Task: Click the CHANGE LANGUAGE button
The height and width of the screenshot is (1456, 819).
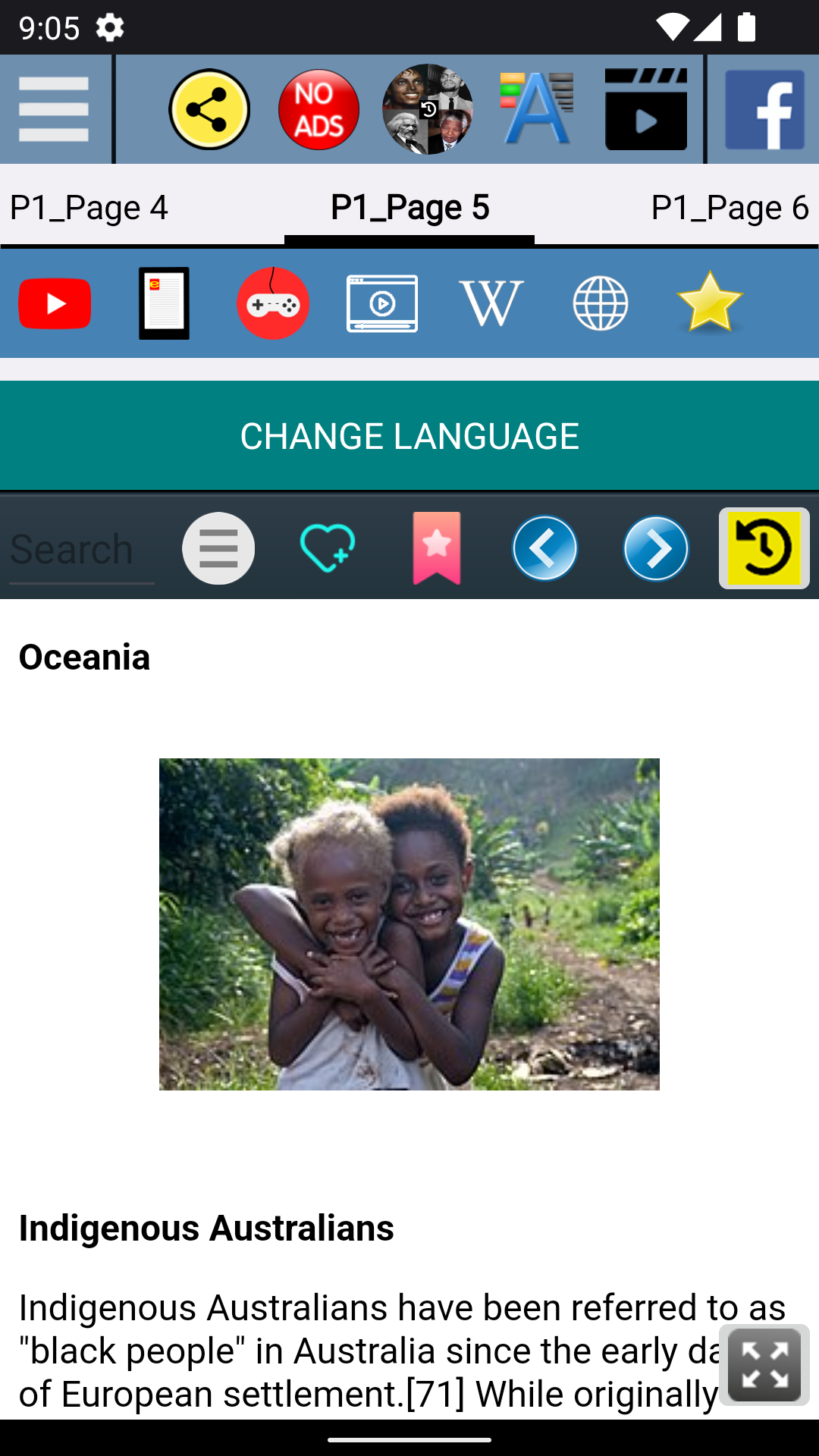Action: (x=409, y=436)
